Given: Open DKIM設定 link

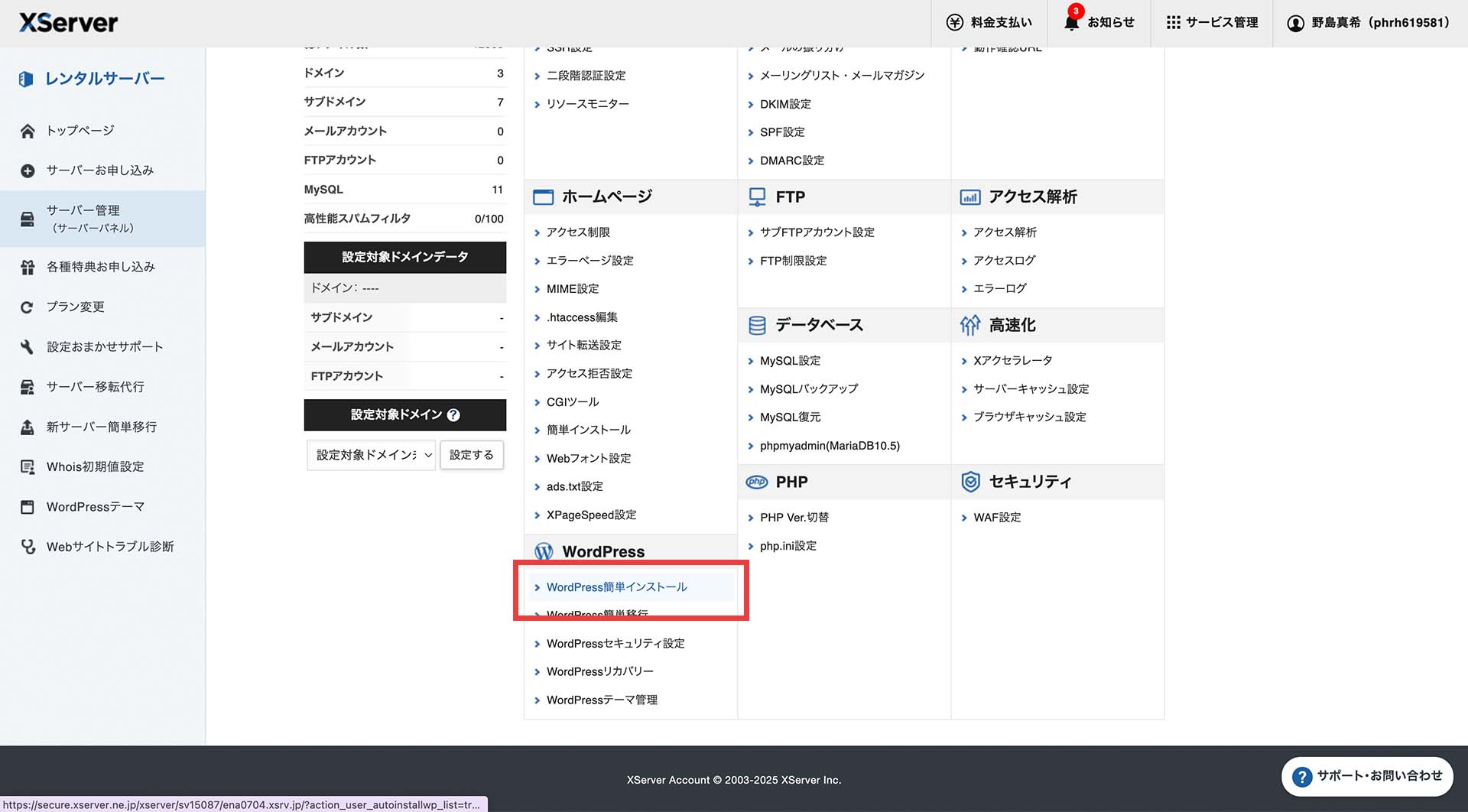Looking at the screenshot, I should (785, 104).
